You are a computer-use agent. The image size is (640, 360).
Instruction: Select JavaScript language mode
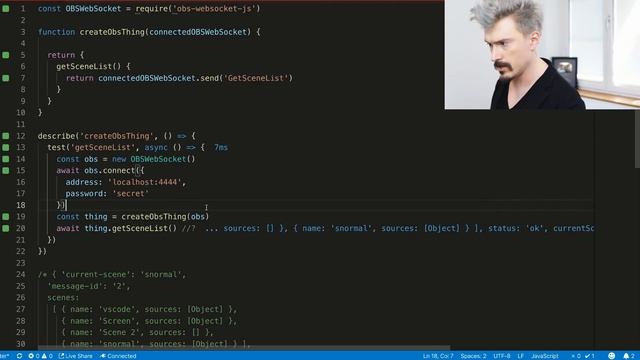544,356
